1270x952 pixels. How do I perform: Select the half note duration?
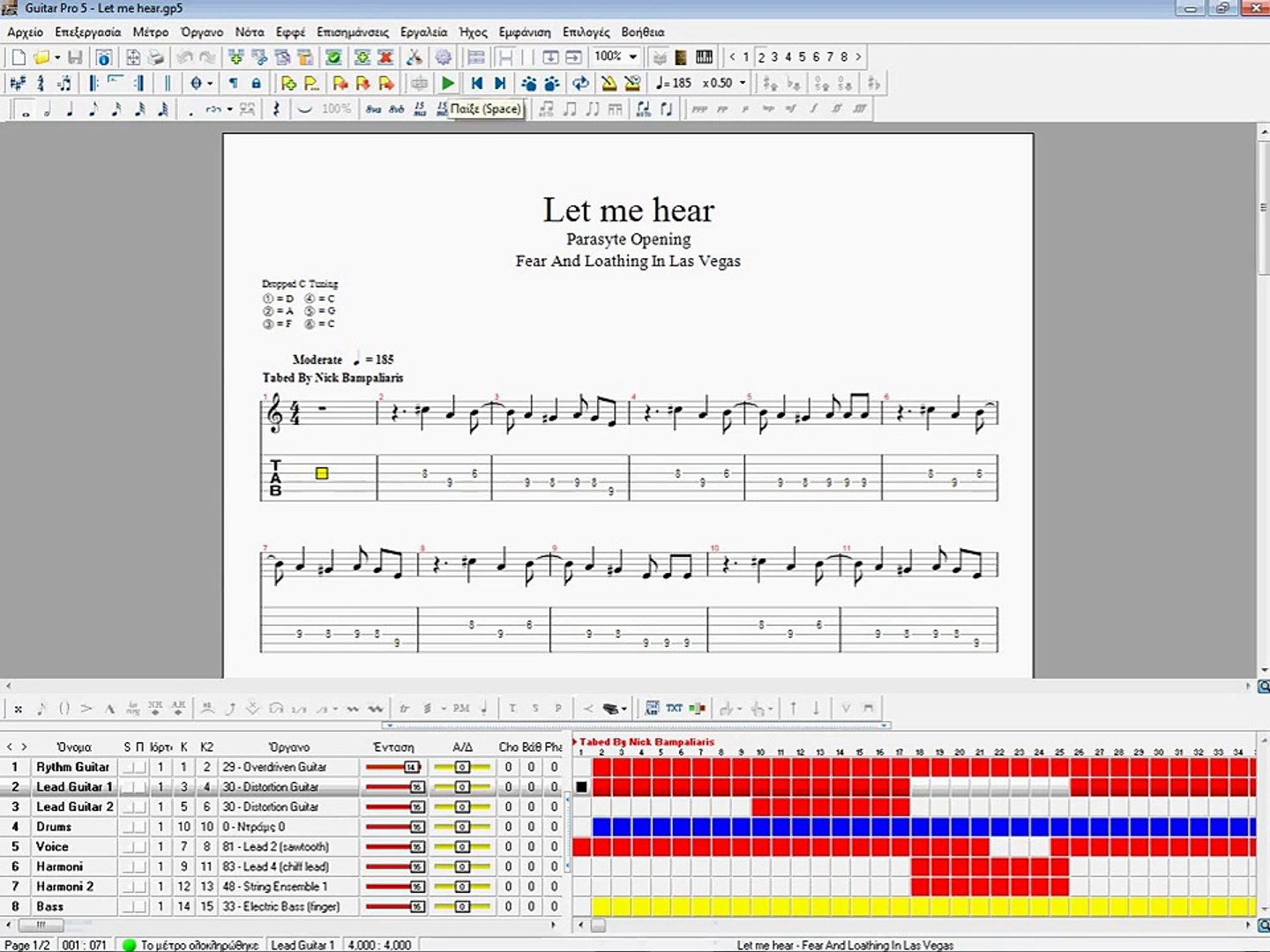point(48,109)
